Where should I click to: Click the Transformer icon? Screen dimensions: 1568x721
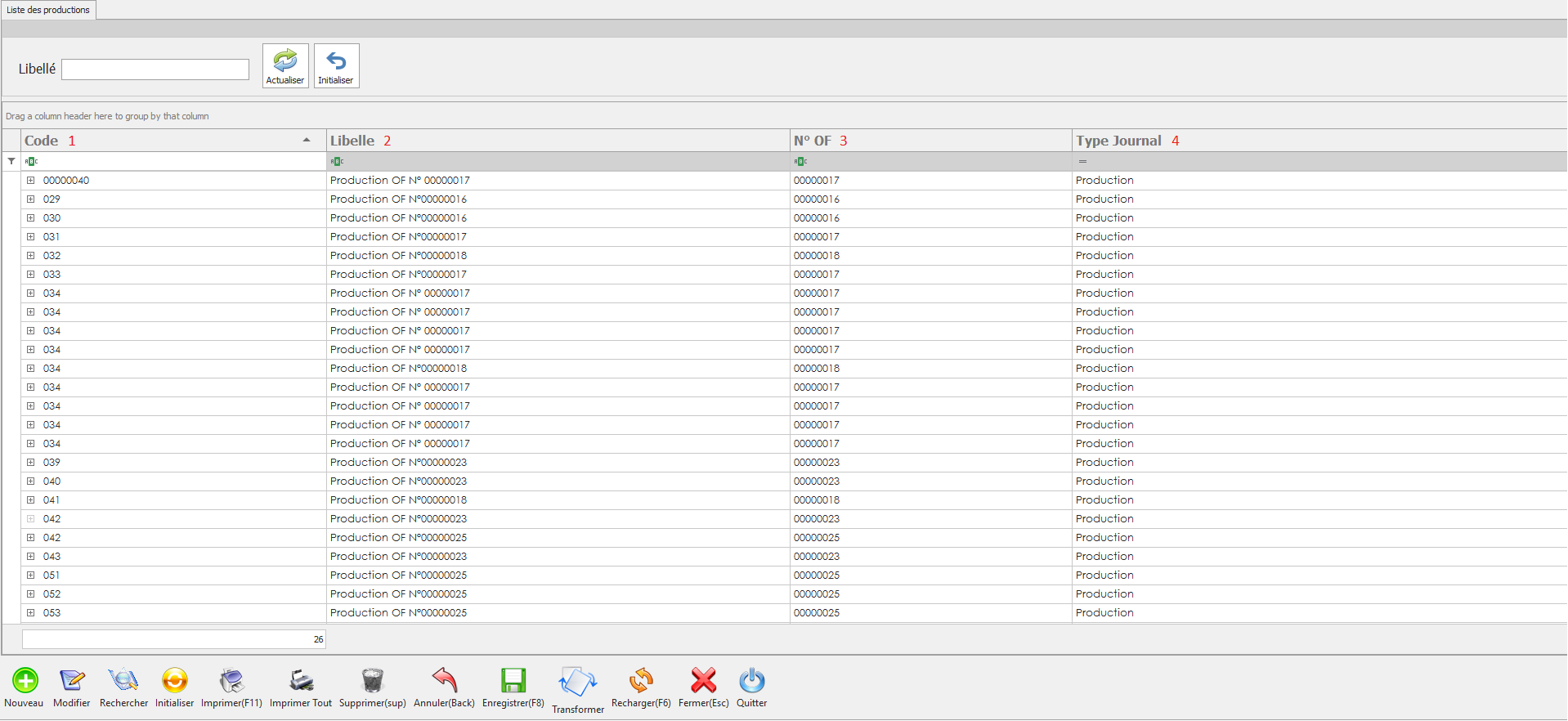click(x=578, y=682)
